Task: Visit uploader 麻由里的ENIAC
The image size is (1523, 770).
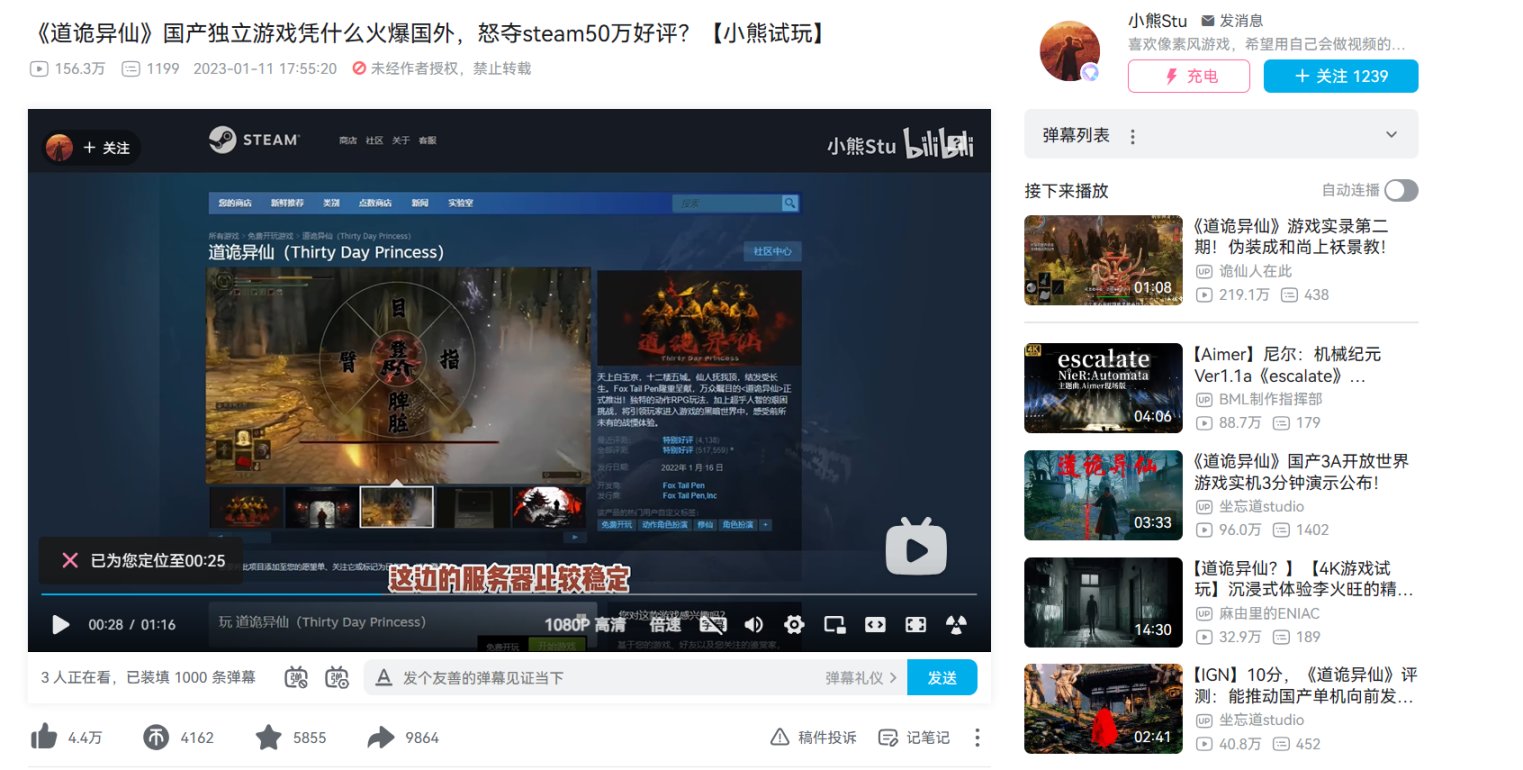Action: pos(1269,613)
